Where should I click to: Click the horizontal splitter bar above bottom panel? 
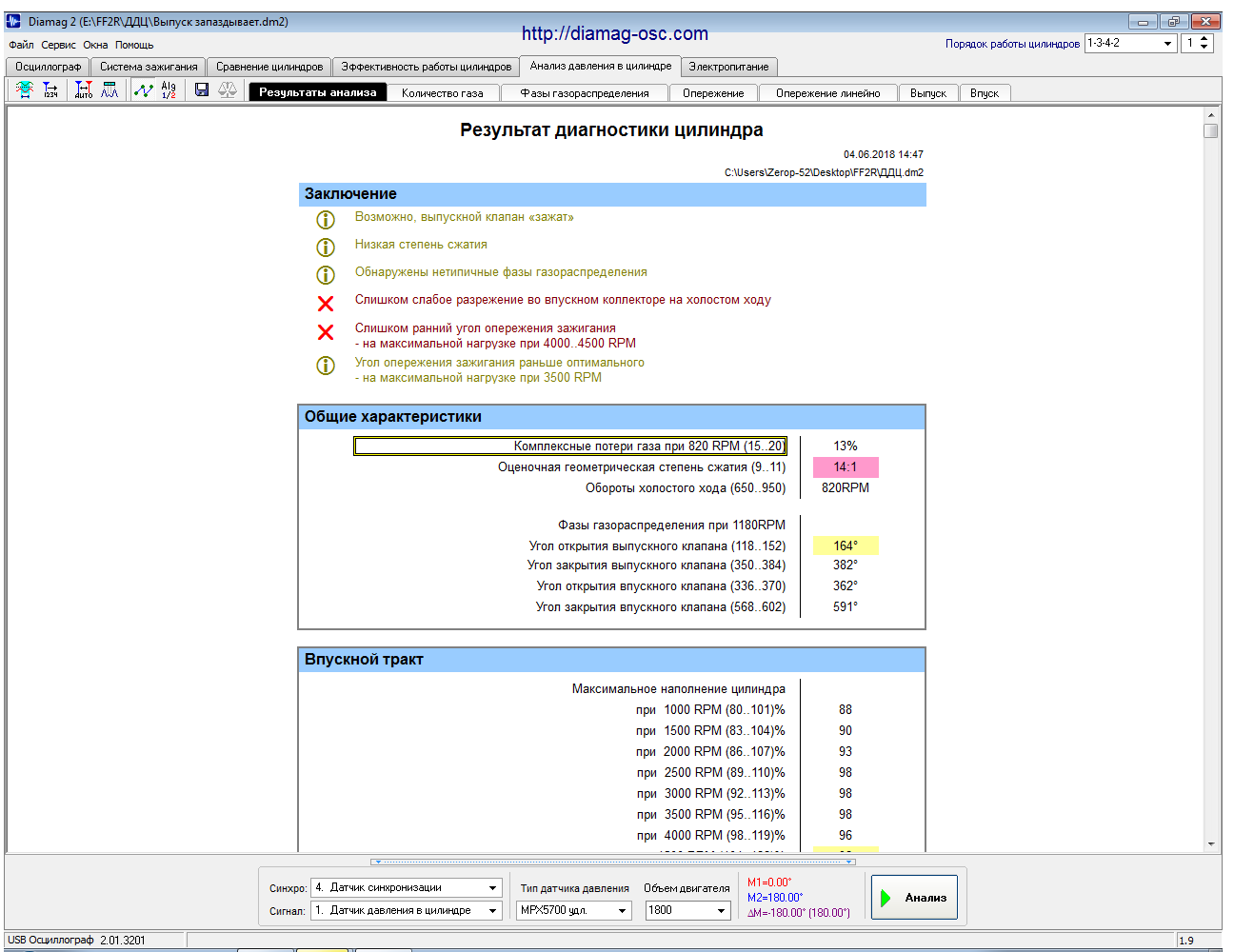(614, 862)
